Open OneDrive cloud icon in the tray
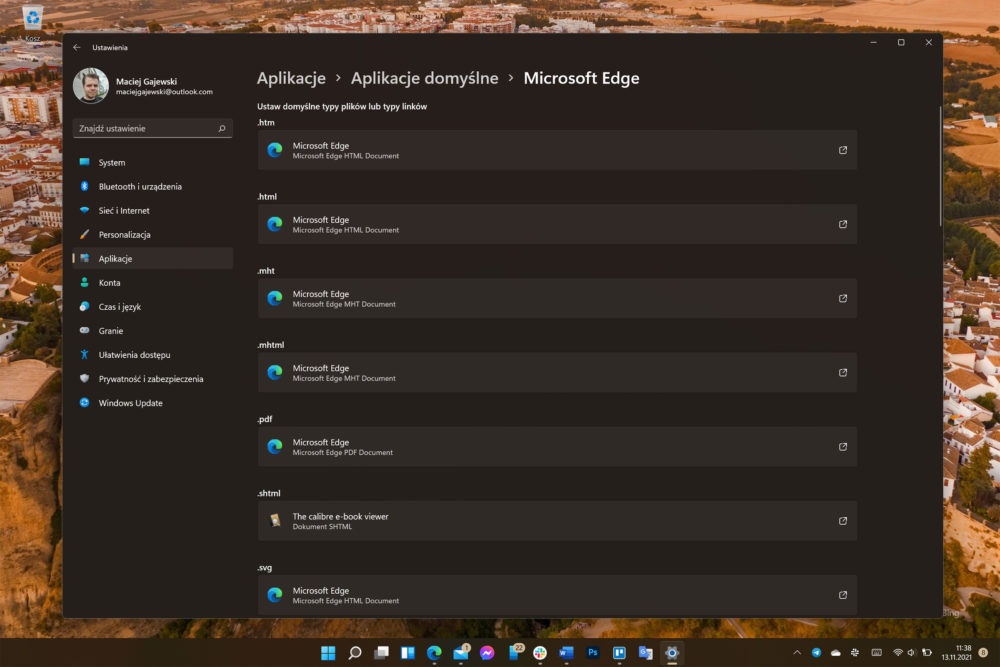The image size is (1000, 667). [835, 652]
